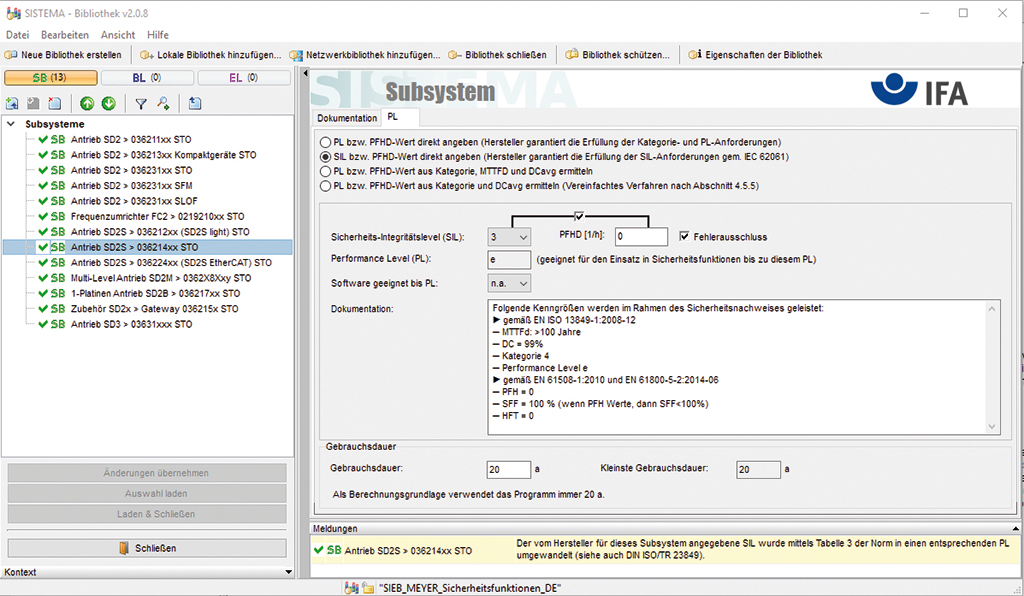Click the SB icon of Frequenzumrichter FC2
This screenshot has width=1024, height=596.
tap(58, 216)
